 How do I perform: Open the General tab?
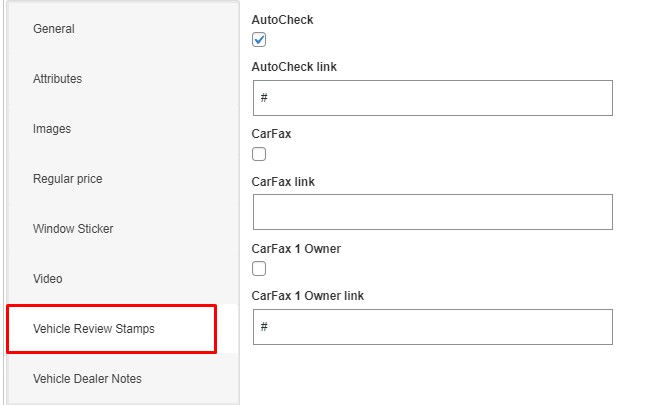(54, 29)
